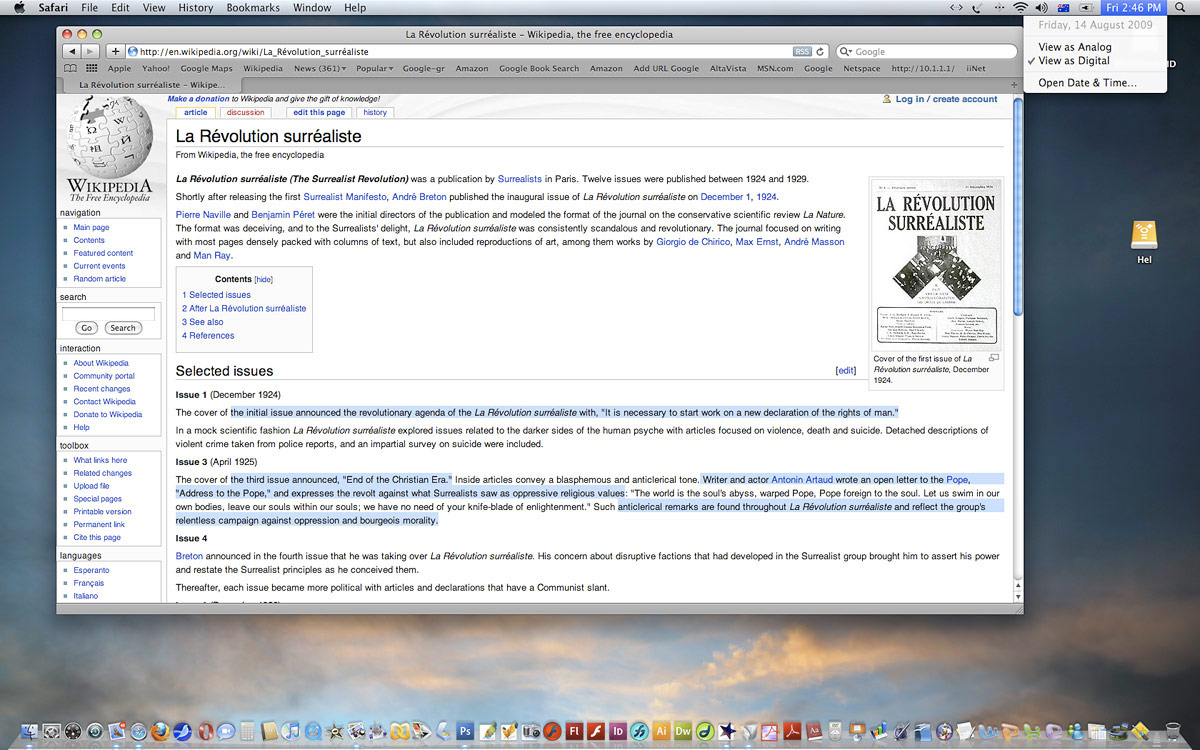Open the bookmarks book icon in bookmarks bar
Viewport: 1200px width, 750px height.
pyautogui.click(x=70, y=69)
